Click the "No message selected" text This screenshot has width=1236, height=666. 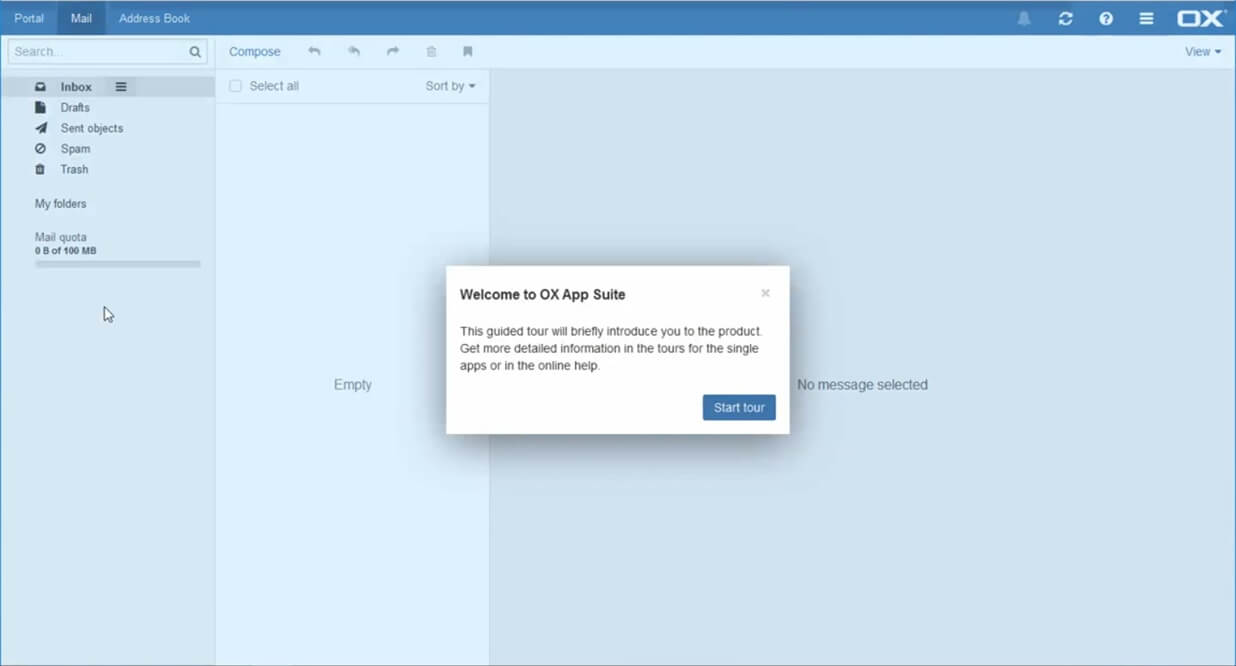(x=862, y=384)
